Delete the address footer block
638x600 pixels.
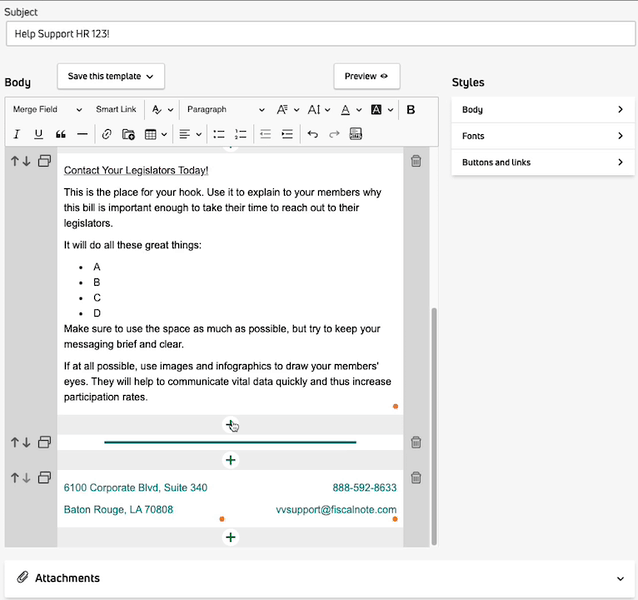416,478
